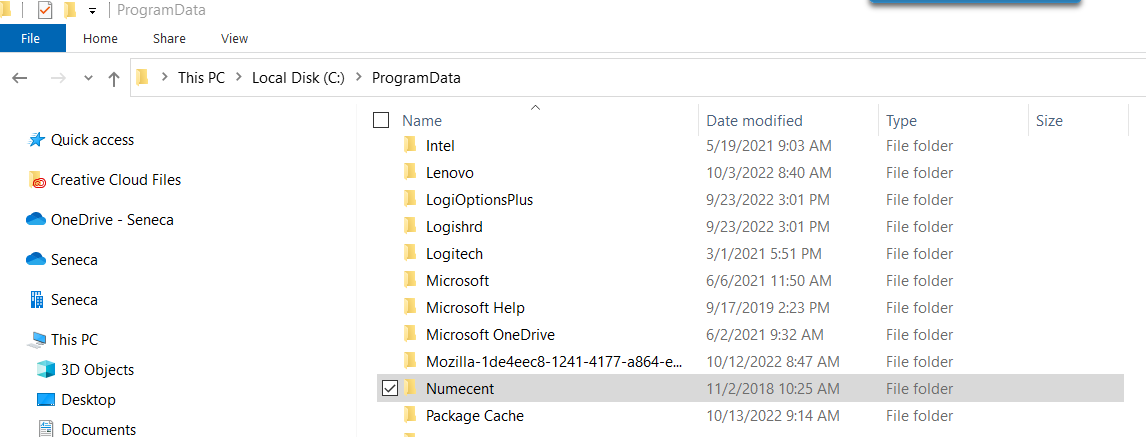The image size is (1146, 437).
Task: Open the File menu tab
Action: point(31,38)
